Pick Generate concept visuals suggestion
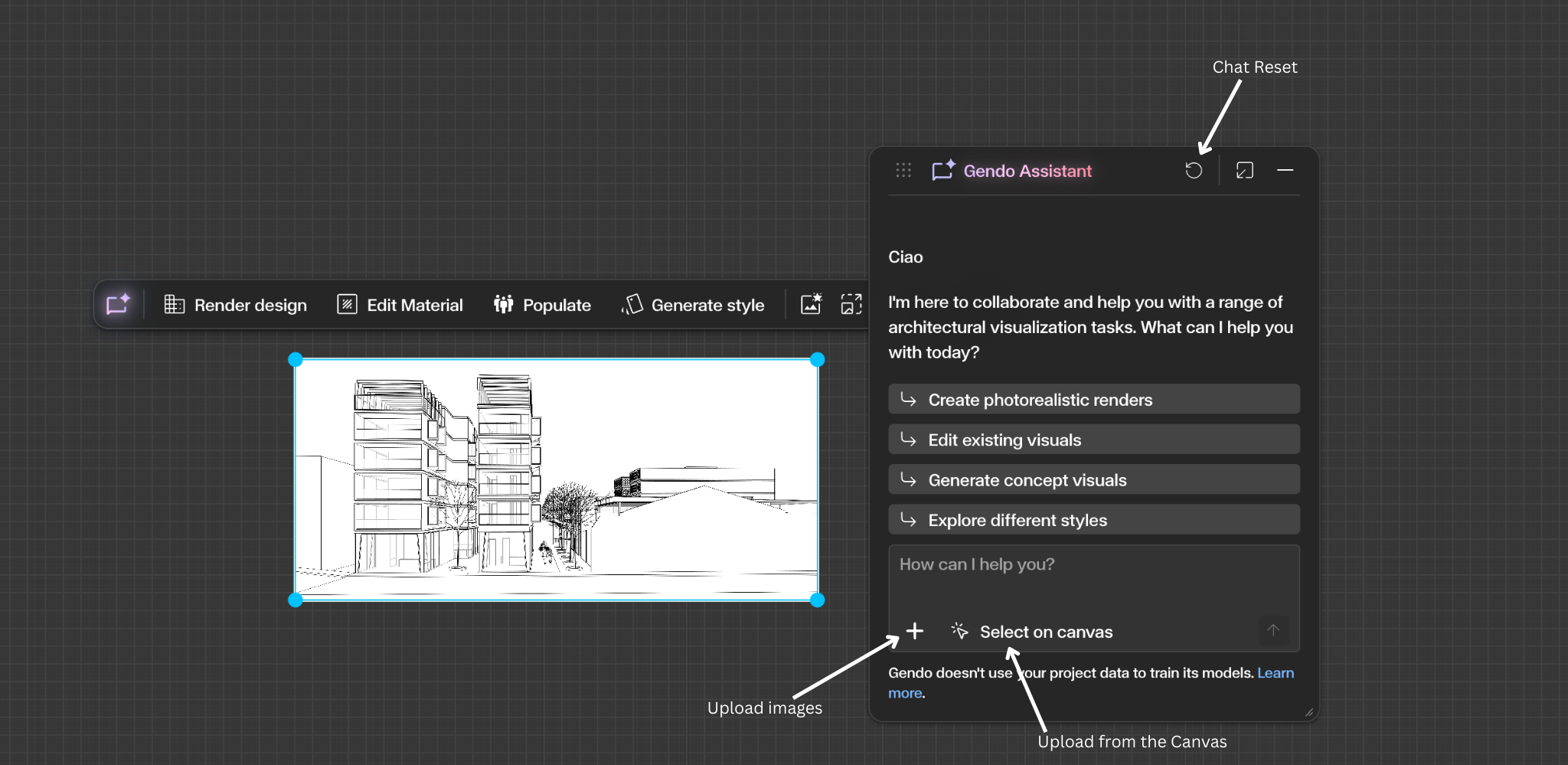Screen dimensions: 1568x765 (1093, 480)
